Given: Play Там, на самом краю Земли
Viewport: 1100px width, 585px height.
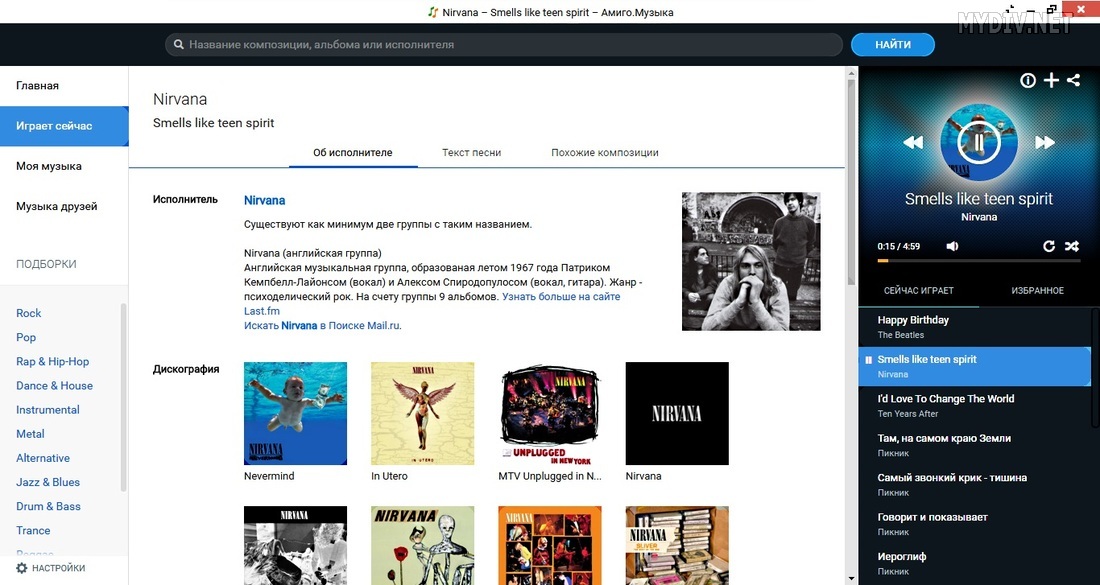Looking at the screenshot, I should tap(974, 445).
